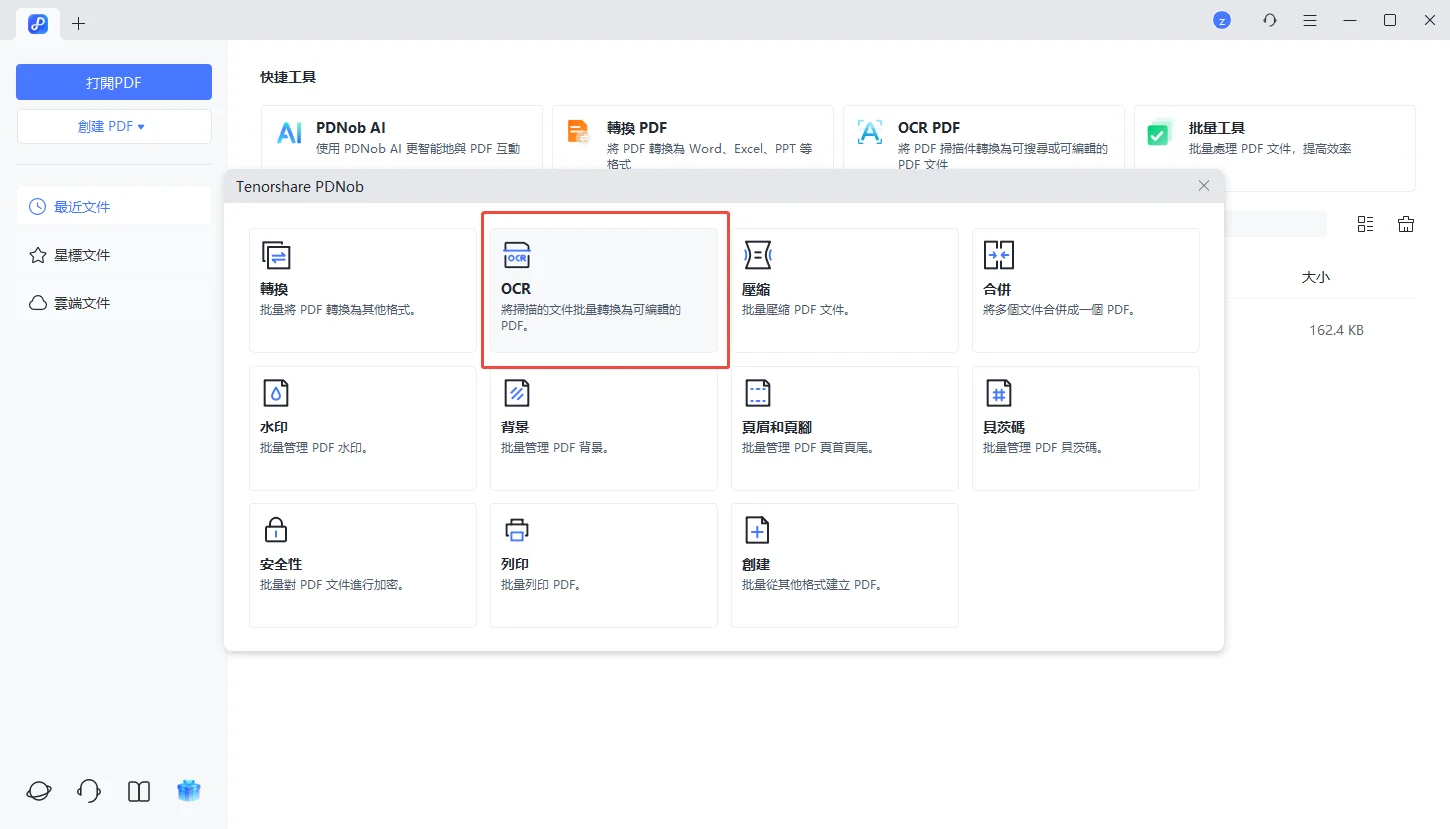
Task: Open the 頁眉和頁腳 header and footer tool
Action: click(845, 428)
